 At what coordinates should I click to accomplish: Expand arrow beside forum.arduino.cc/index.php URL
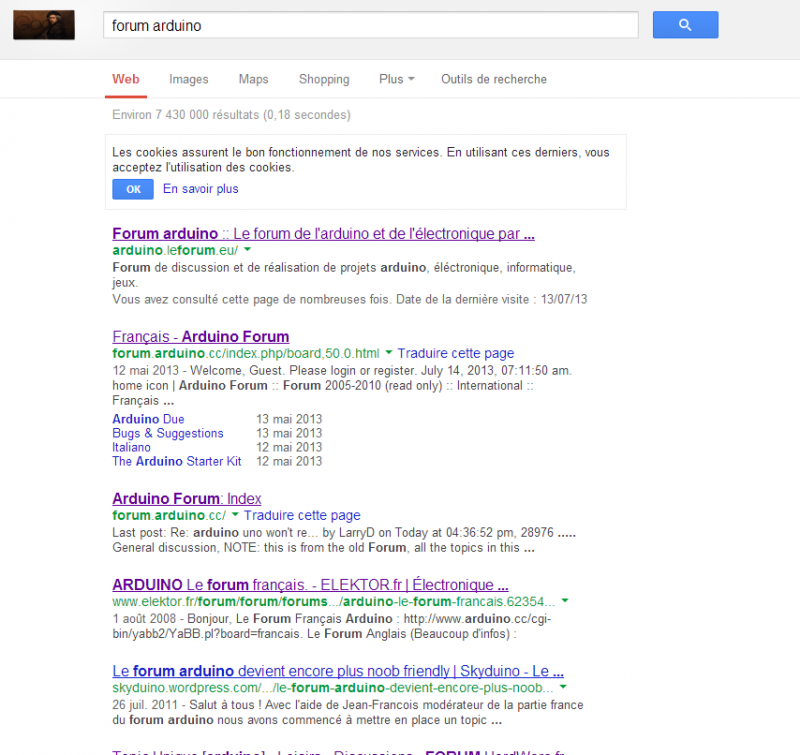coord(389,353)
